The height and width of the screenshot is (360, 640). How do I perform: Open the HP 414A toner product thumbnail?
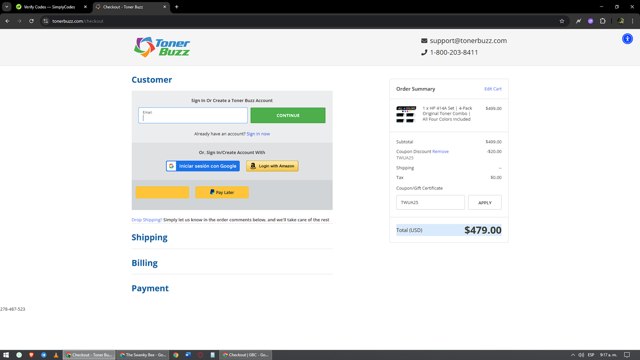coord(406,114)
